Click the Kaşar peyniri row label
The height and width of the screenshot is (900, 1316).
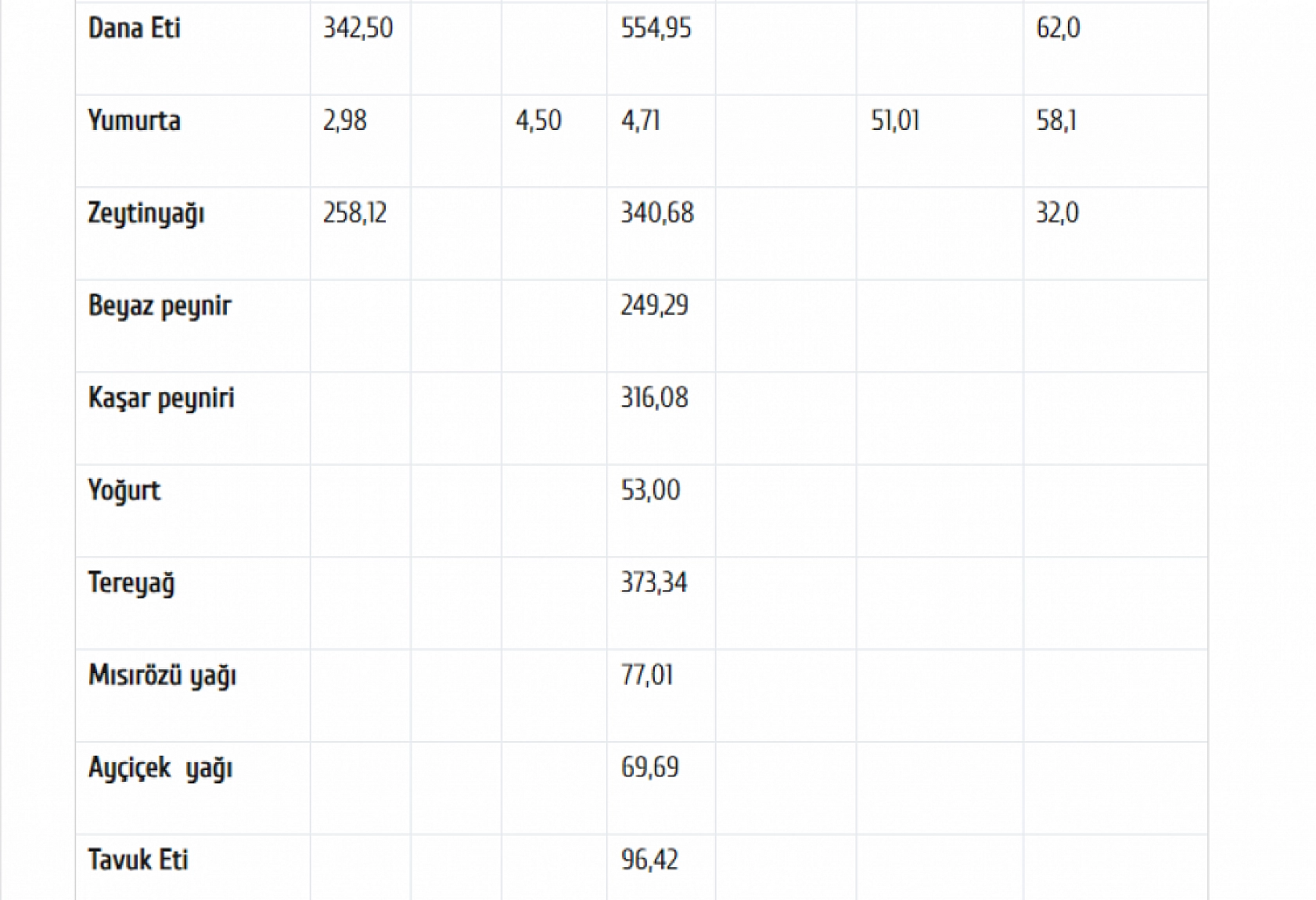pos(161,398)
